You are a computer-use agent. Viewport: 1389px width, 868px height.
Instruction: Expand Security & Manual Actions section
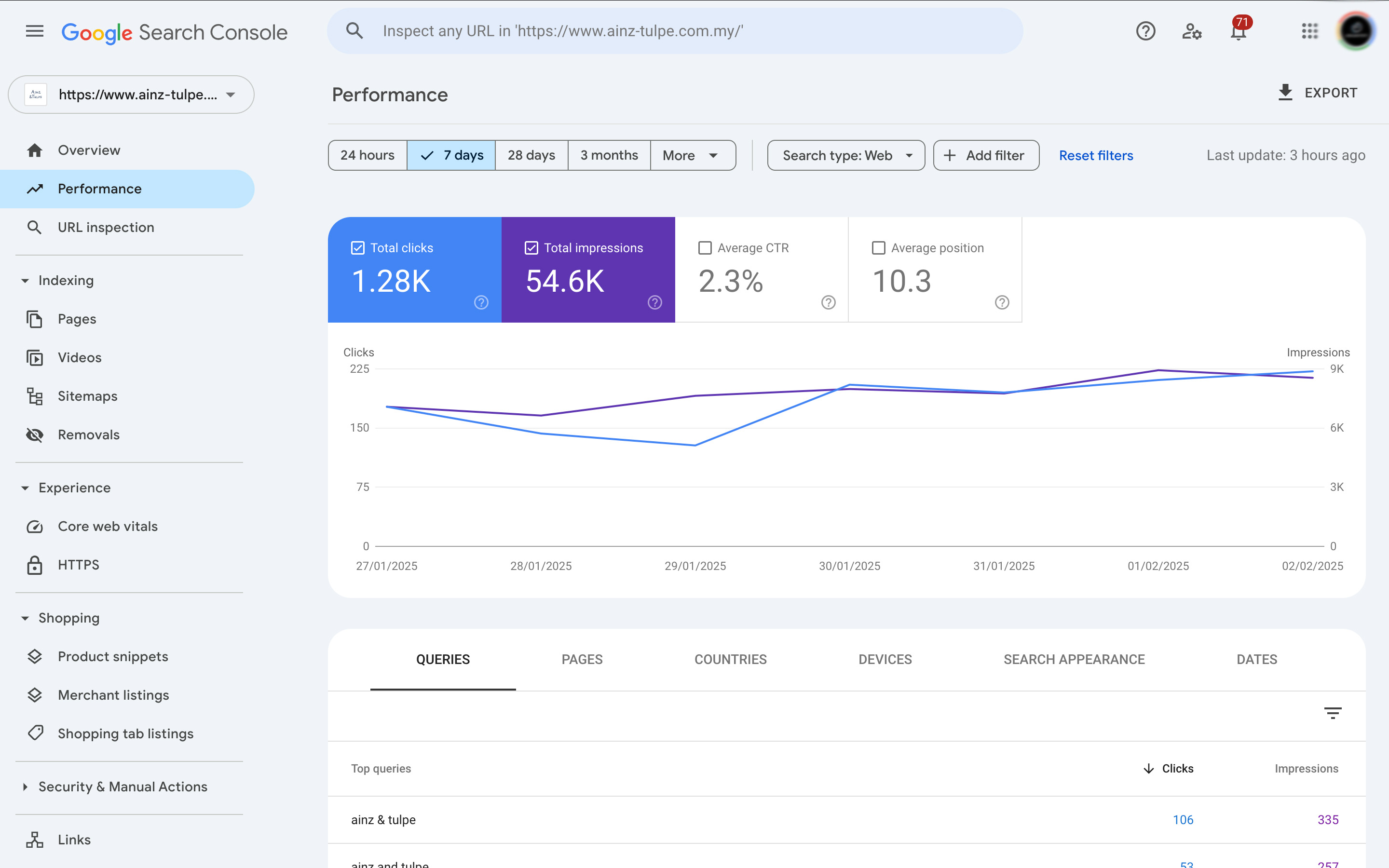(122, 787)
